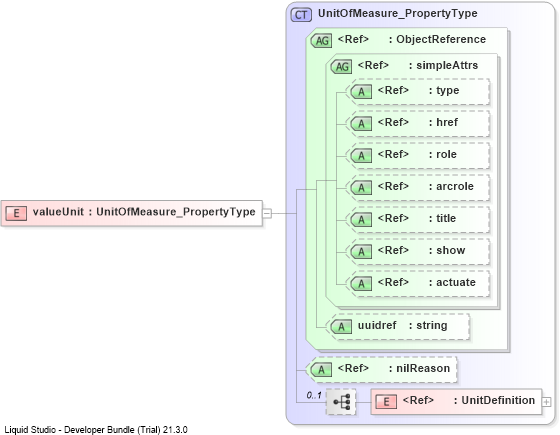Viewport: 560px width, 435px height.
Task: Select the 'uuidref : string' label
Action: (402, 325)
